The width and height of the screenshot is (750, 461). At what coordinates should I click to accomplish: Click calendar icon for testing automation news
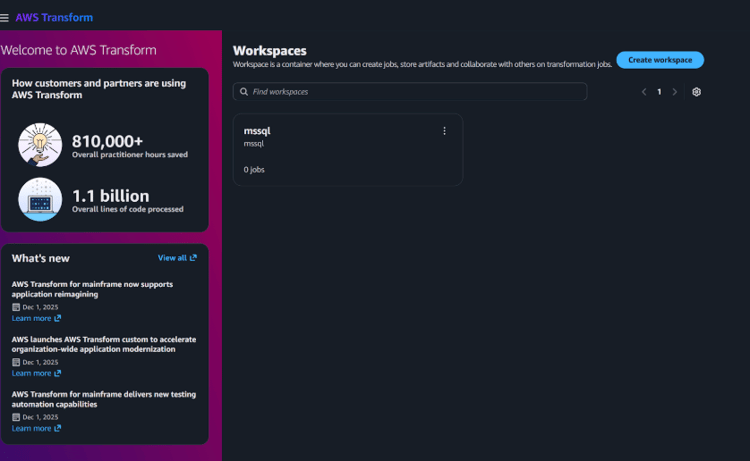(x=16, y=417)
